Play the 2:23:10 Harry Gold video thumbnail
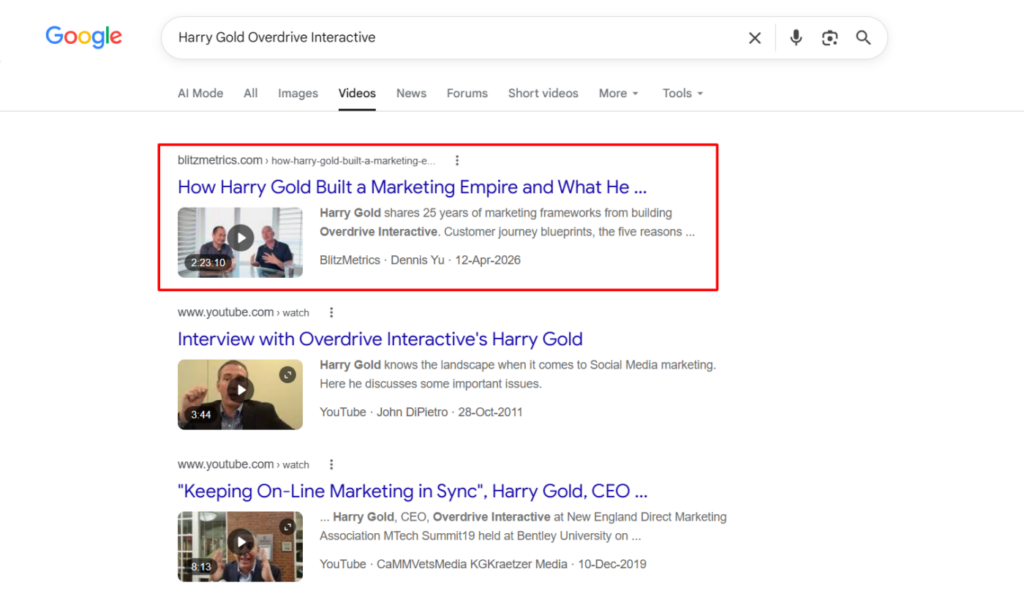This screenshot has width=1024, height=596. (240, 242)
